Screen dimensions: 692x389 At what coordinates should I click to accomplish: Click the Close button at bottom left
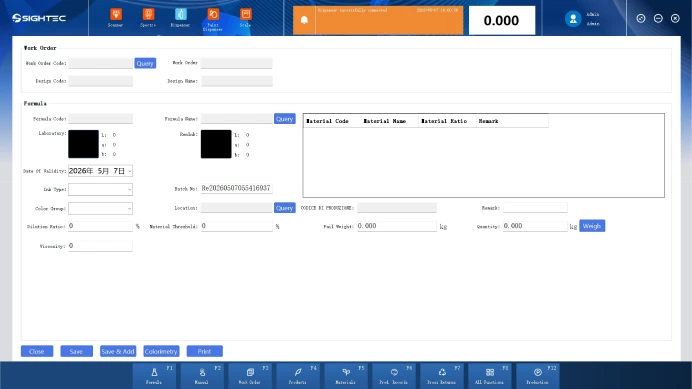coord(37,351)
